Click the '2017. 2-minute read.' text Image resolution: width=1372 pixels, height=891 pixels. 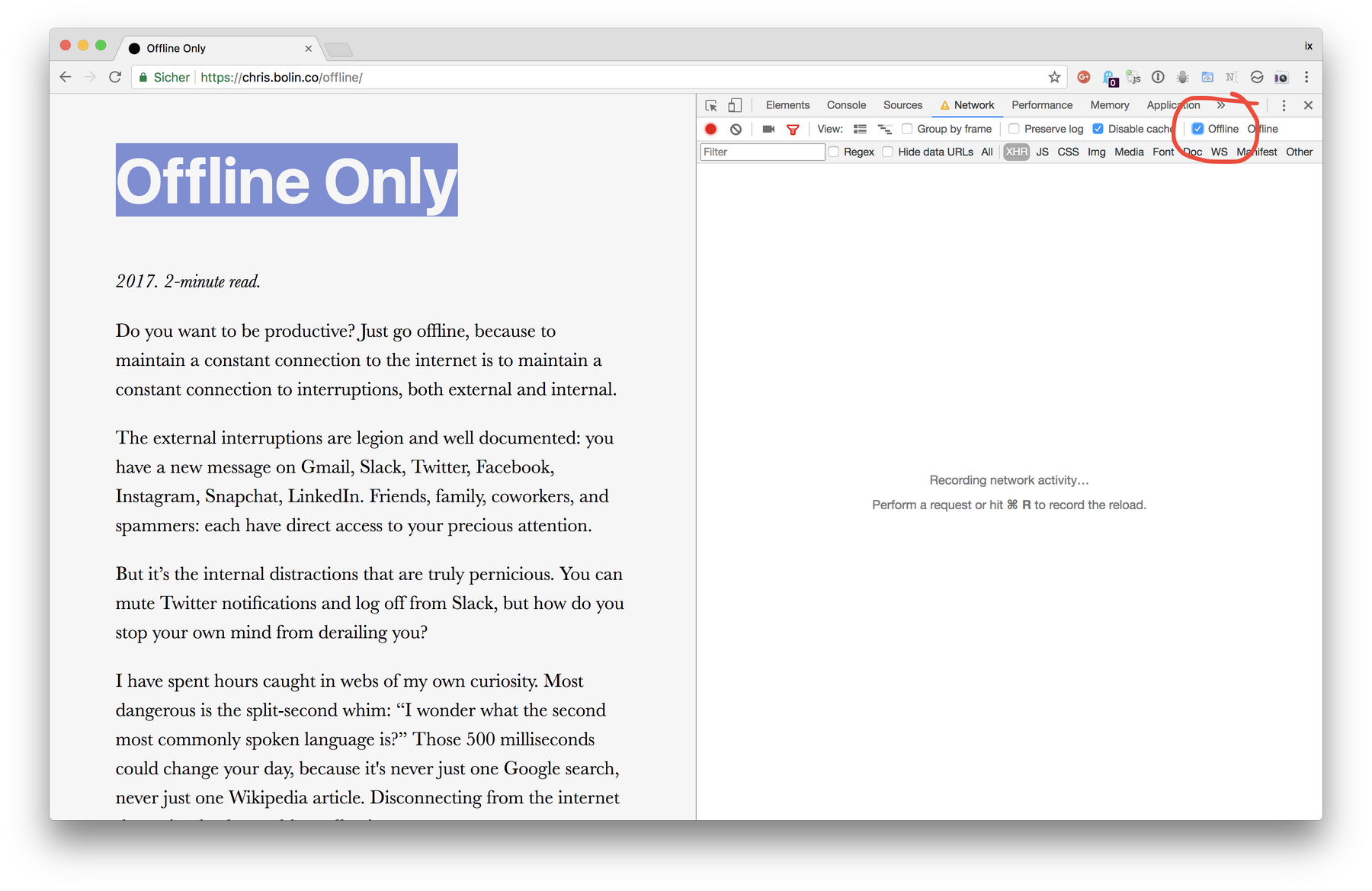coord(188,281)
